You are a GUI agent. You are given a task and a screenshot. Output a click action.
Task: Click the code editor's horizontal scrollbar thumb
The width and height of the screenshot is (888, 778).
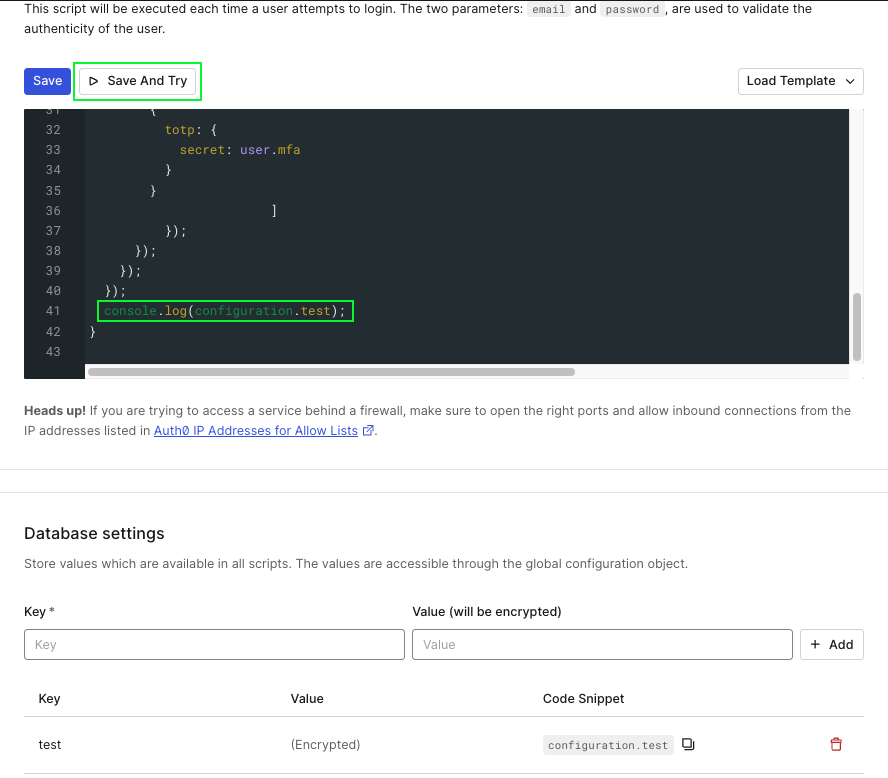[x=331, y=372]
